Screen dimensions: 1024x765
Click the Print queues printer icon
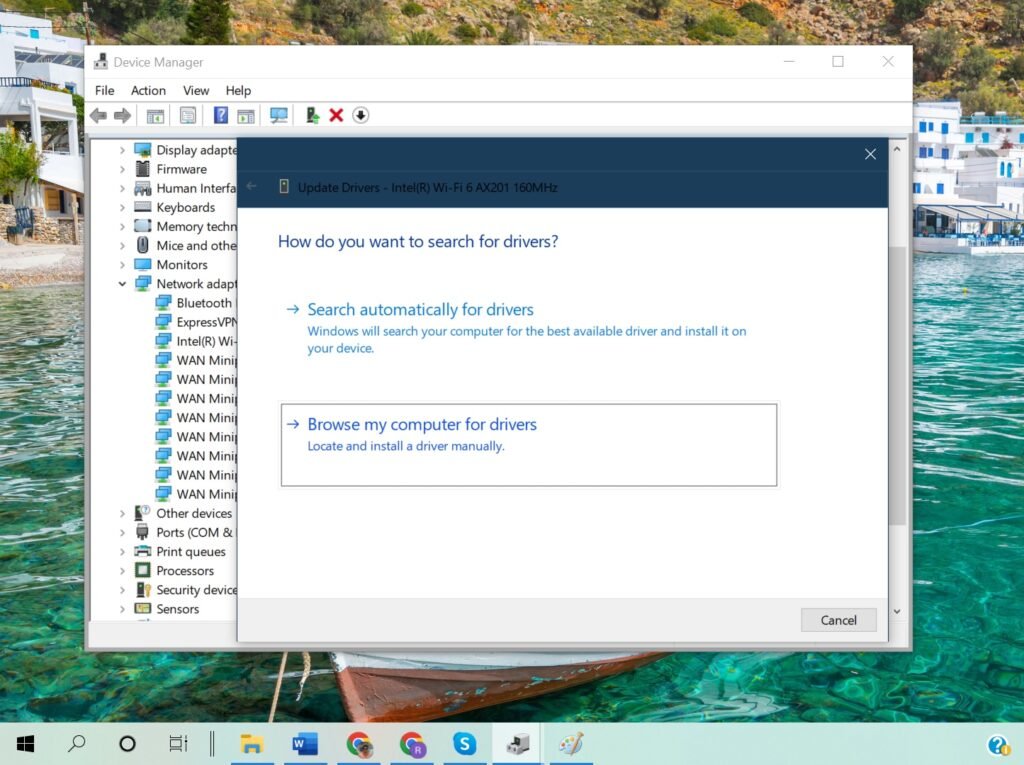tap(142, 551)
